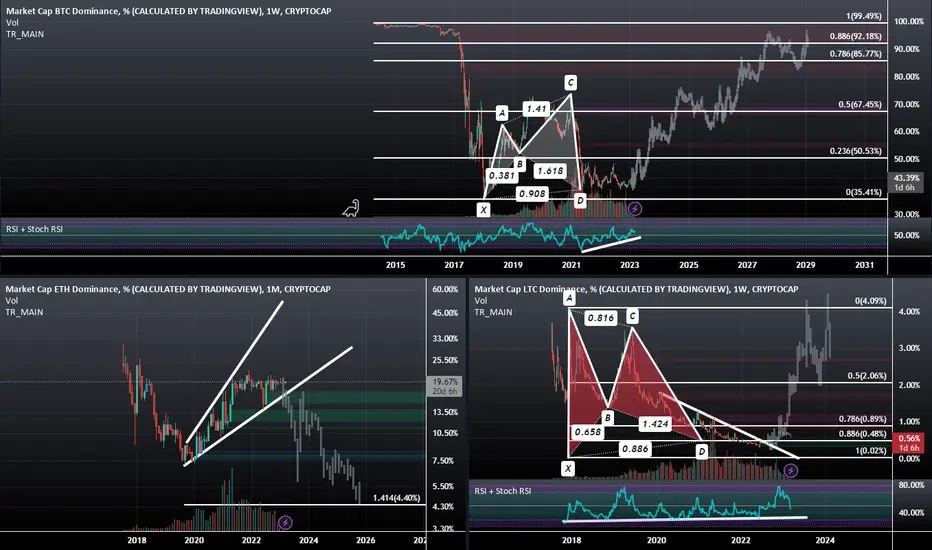Click the 60.00% label on ETH price axis
This screenshot has width=932, height=550.
[x=445, y=290]
